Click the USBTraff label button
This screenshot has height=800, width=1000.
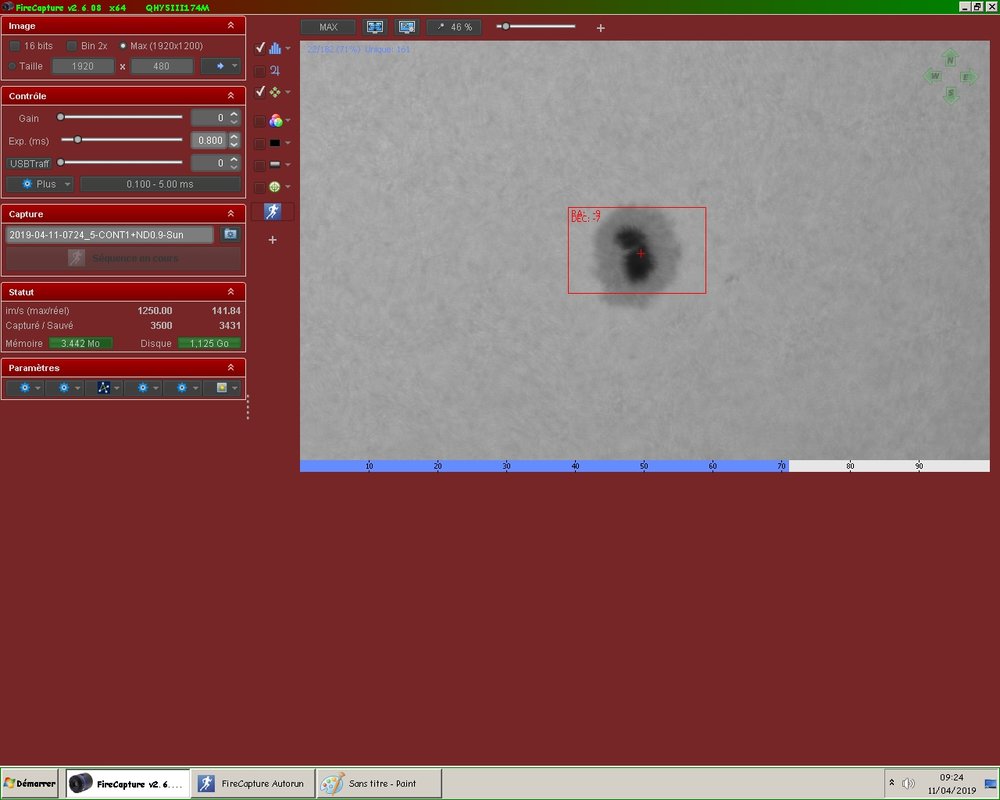tap(29, 163)
